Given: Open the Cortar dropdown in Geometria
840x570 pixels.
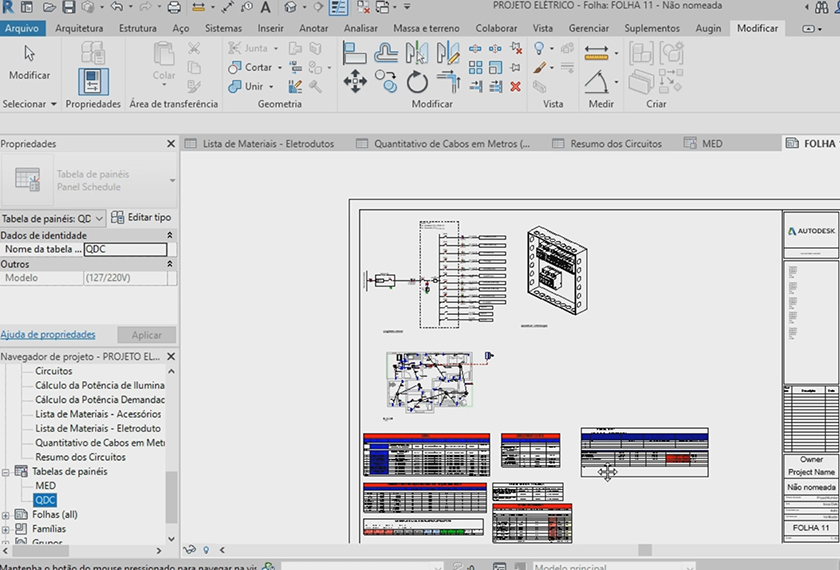Looking at the screenshot, I should click(x=281, y=68).
